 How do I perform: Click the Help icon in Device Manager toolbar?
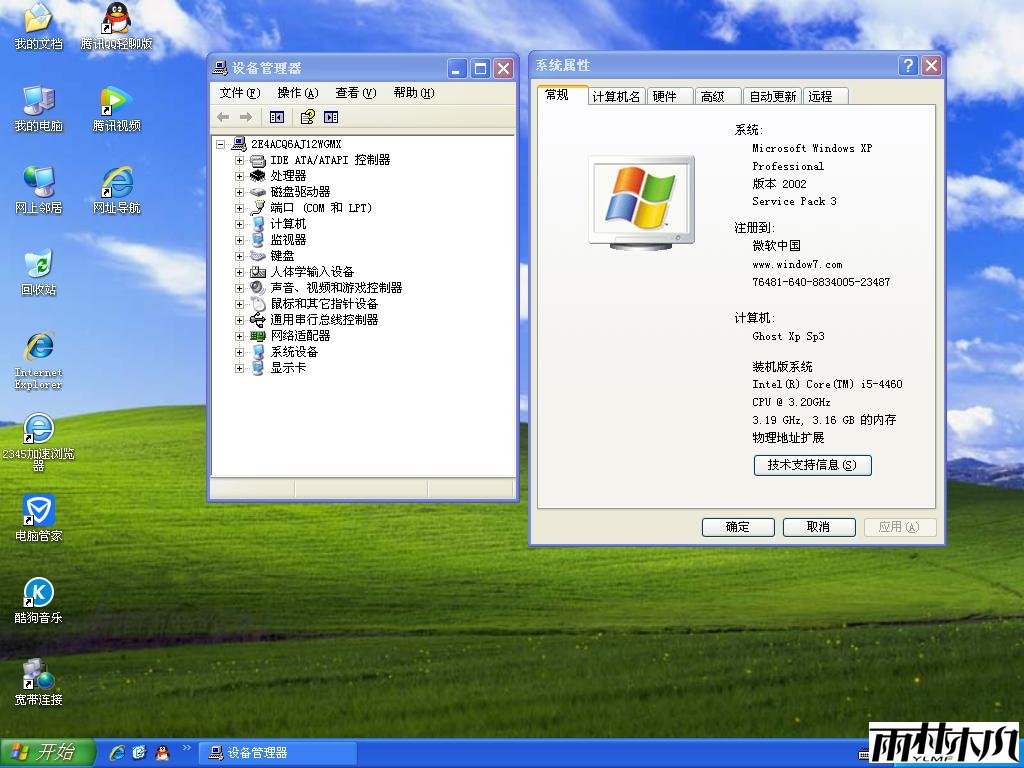pos(308,116)
